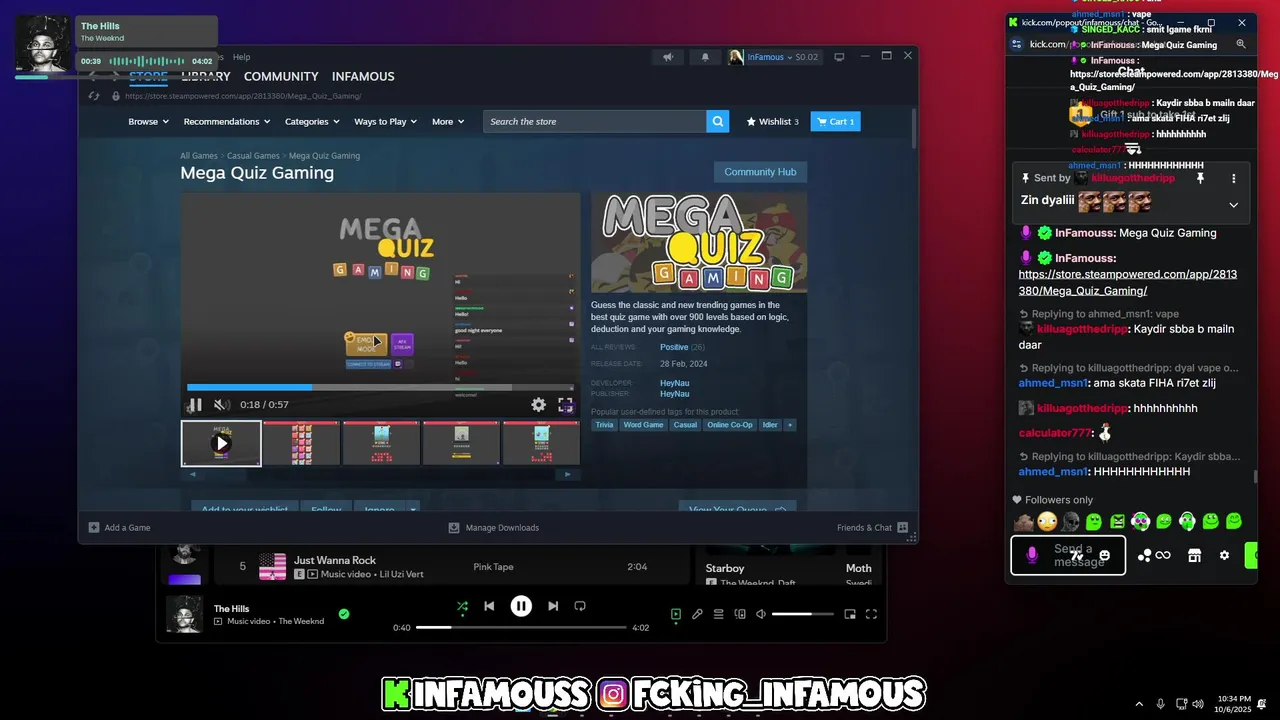Skip to previous track in Spotify
Image resolution: width=1280 pixels, height=720 pixels.
(489, 606)
